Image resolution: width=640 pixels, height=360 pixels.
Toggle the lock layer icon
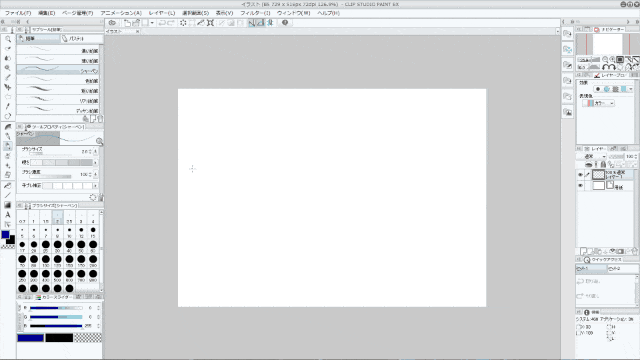[x=603, y=164]
